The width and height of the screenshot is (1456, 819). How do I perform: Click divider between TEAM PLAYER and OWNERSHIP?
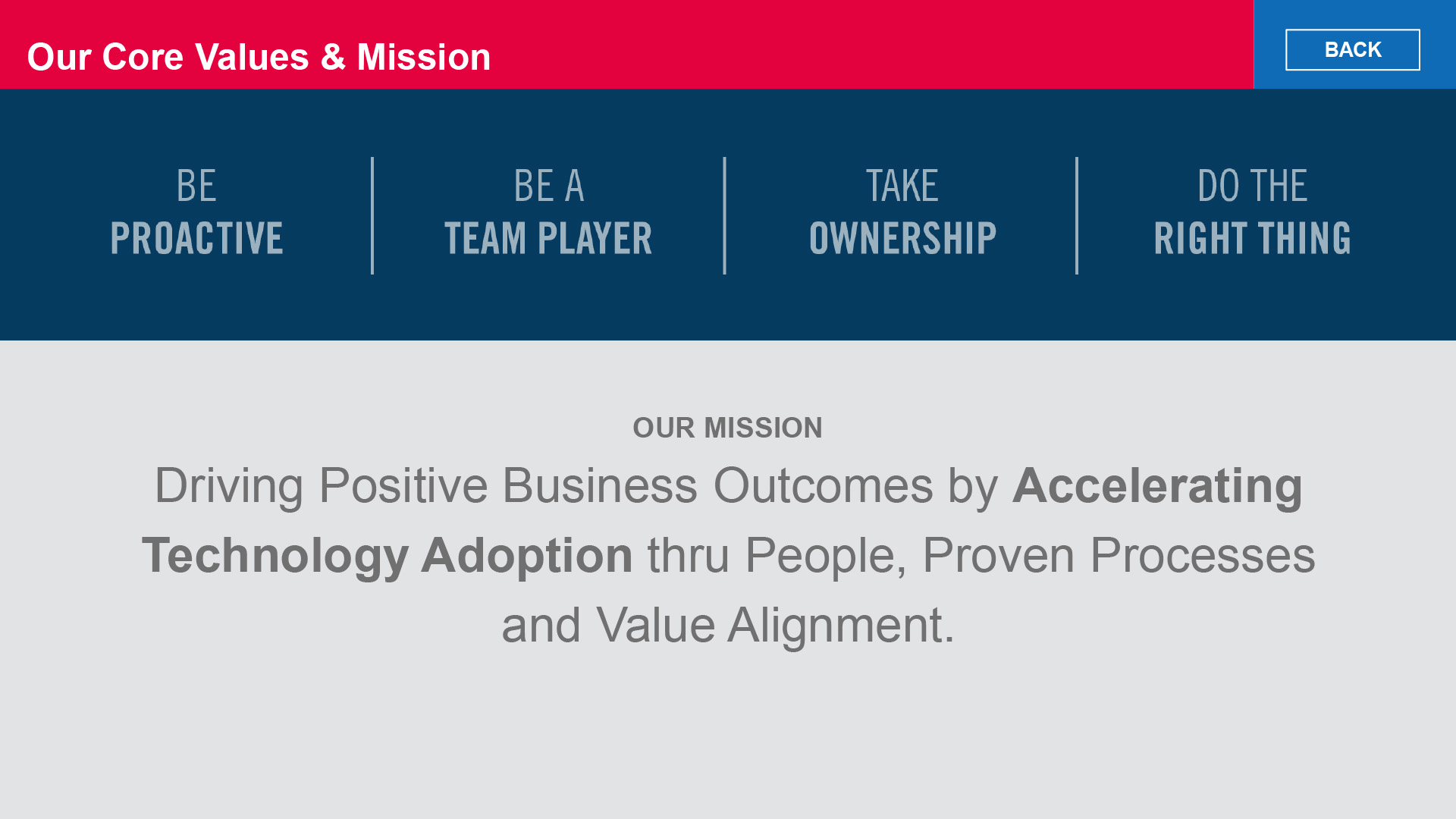pos(724,215)
